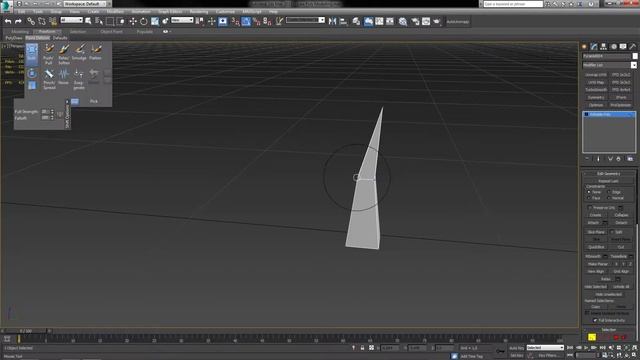Activate the Select and Rotate tool
Image resolution: width=640 pixels, height=360 pixels.
pos(144,21)
